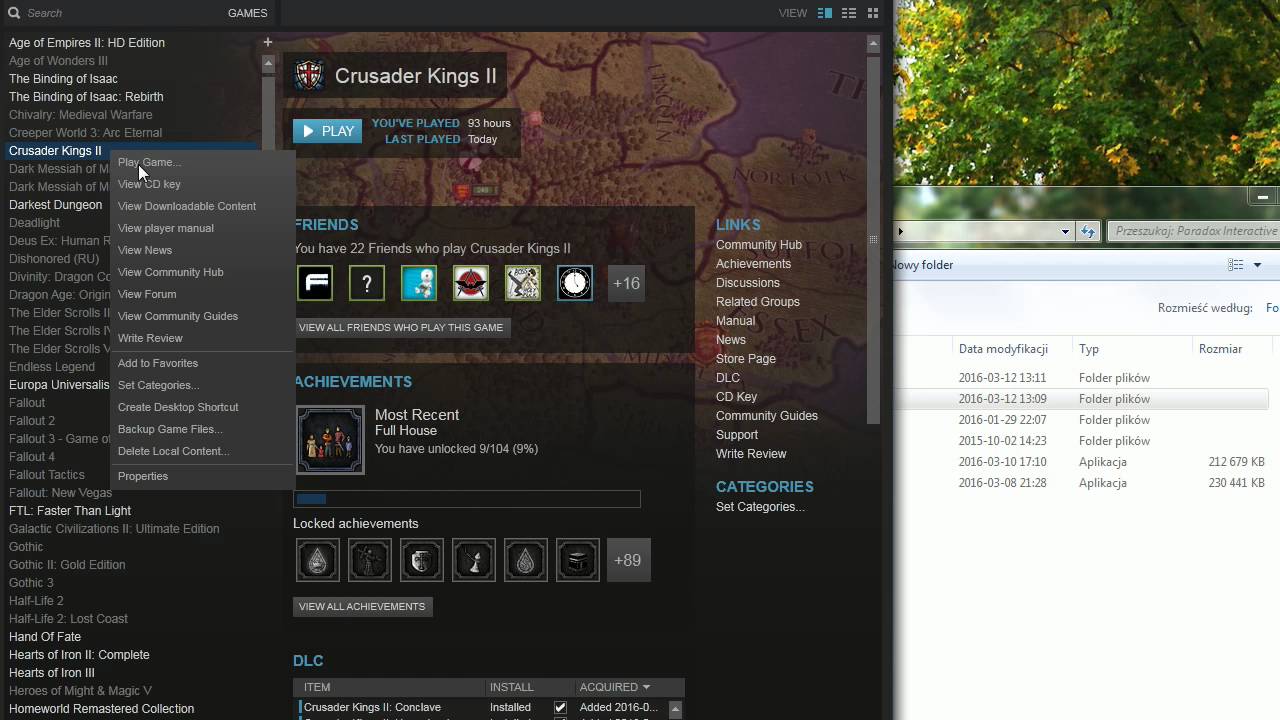Viewport: 1280px width, 720px height.
Task: Click Nowy folder in Explorer toolbar
Action: coord(923,265)
